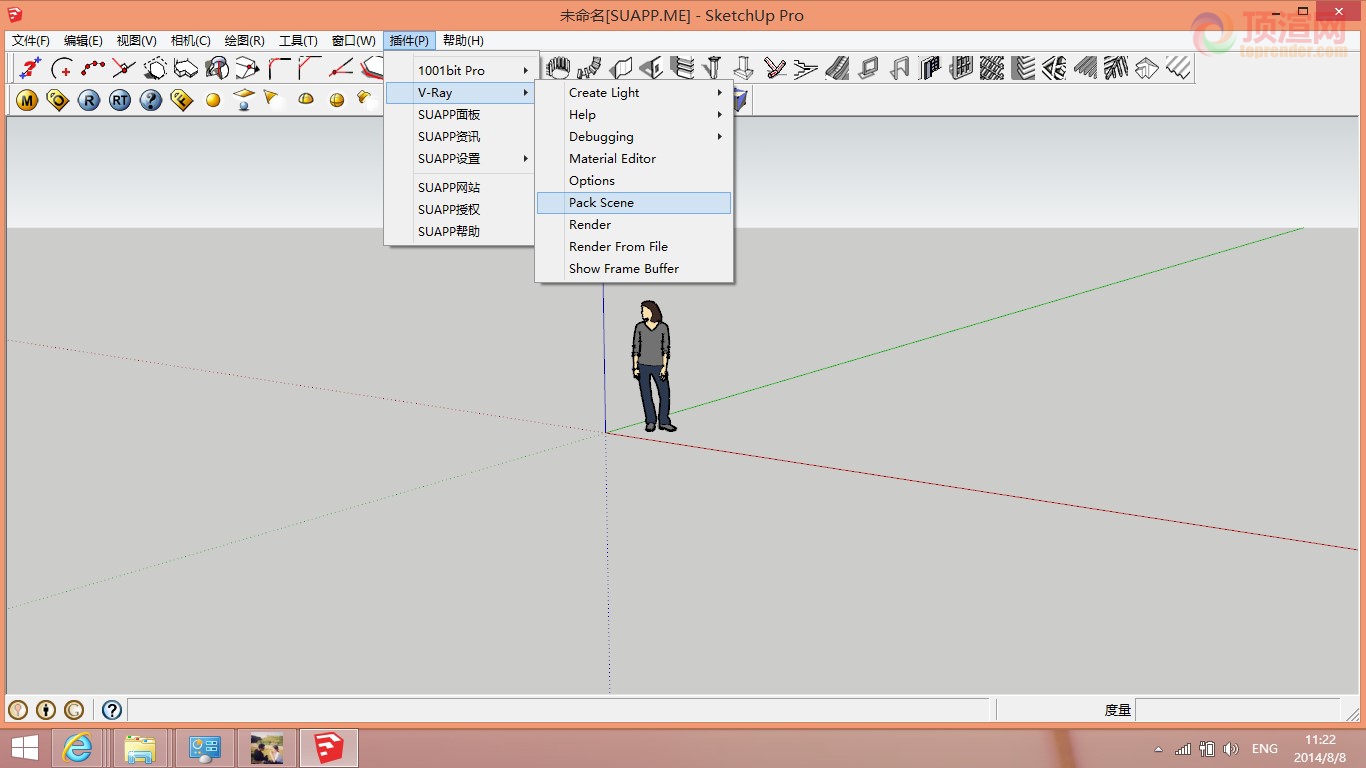The image size is (1366, 768).
Task: Expand the SUAPP设置 submenu
Action: coord(460,158)
